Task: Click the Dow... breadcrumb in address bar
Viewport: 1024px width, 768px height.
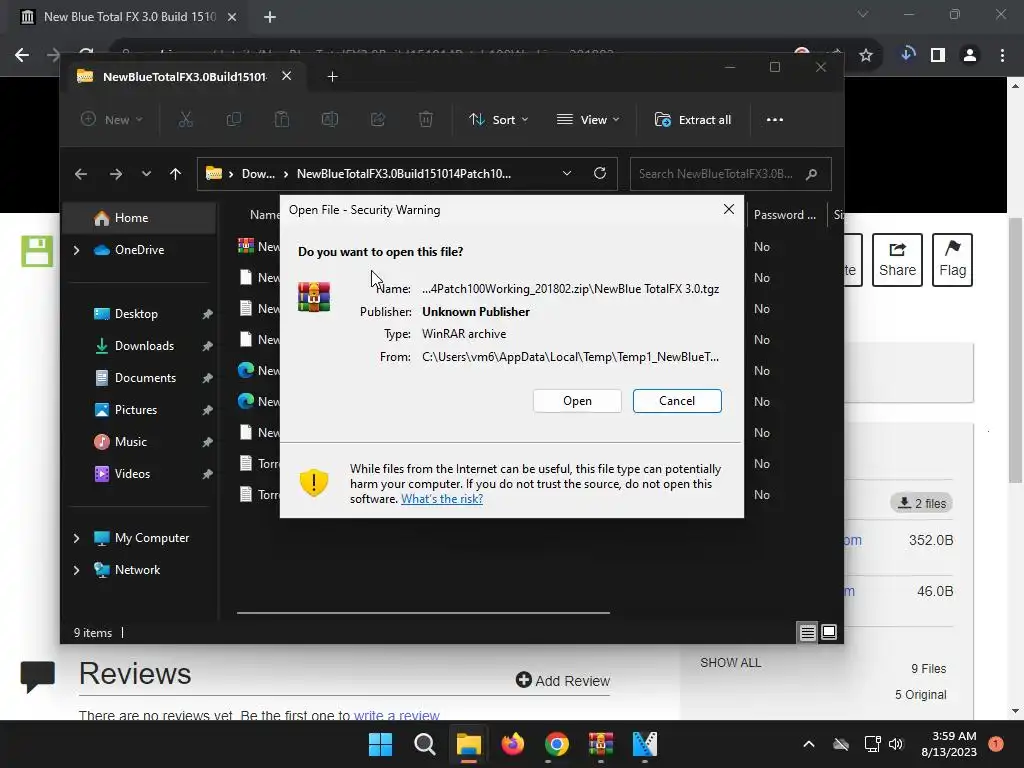Action: [258, 174]
